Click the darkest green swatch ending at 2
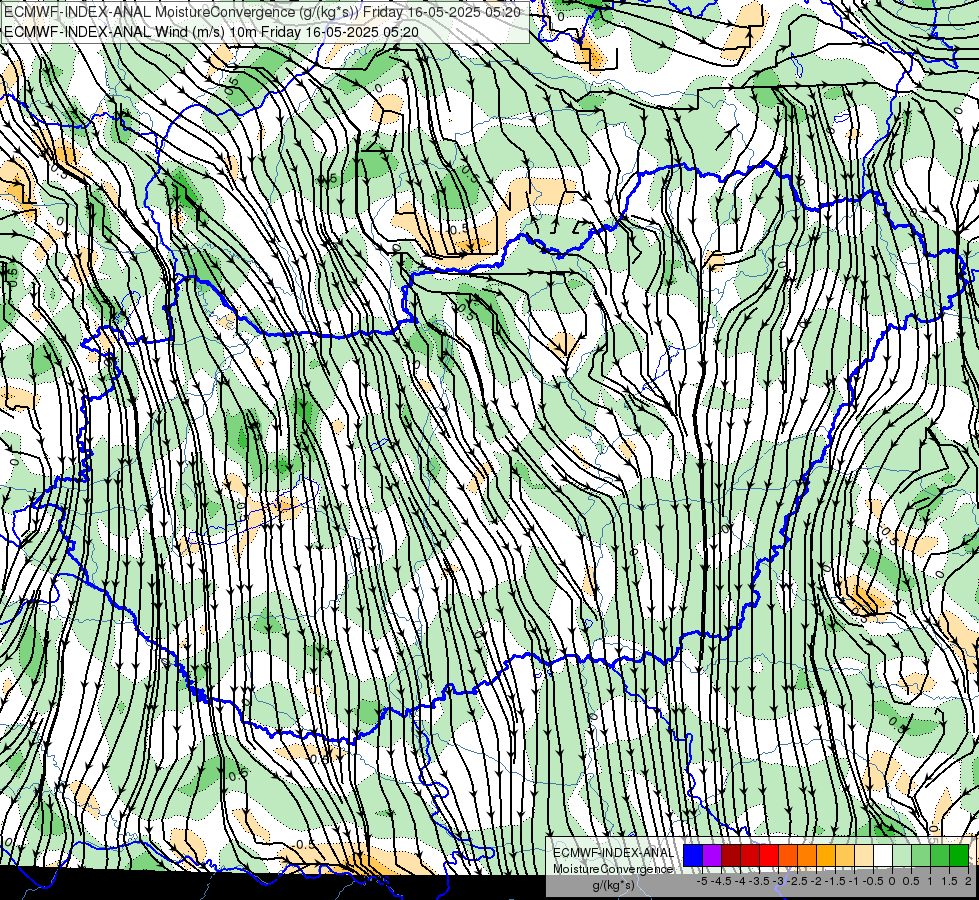The height and width of the screenshot is (900, 979). 959,856
